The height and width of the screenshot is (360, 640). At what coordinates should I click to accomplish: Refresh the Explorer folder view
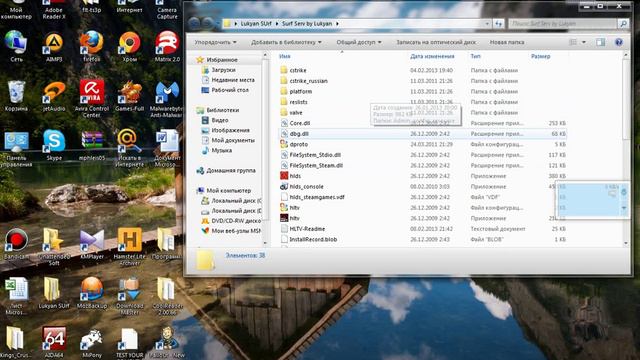498,24
